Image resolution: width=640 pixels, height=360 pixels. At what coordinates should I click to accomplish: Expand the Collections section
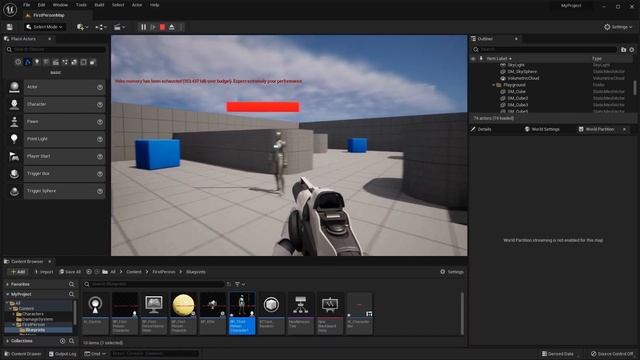pyautogui.click(x=7, y=341)
